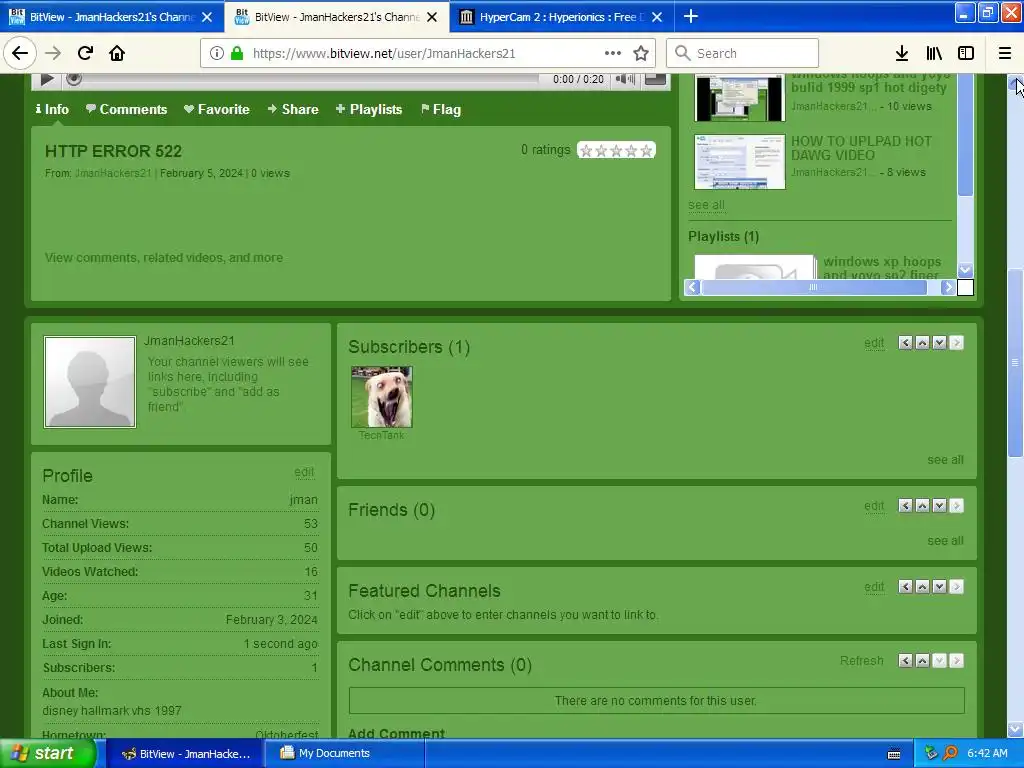Open the Windows start menu

point(46,753)
